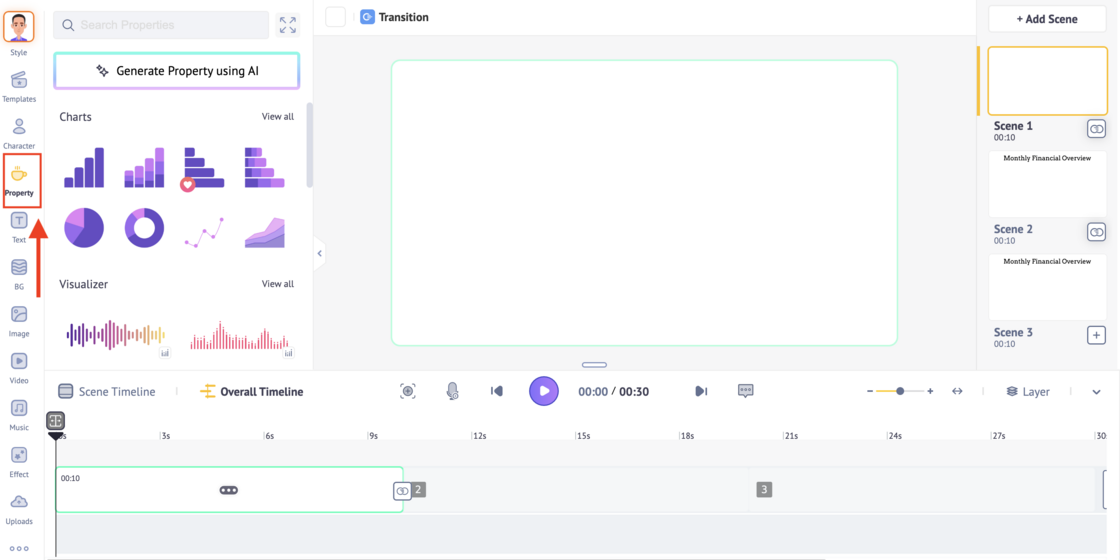Screen dimensions: 1120x560
Task: Click the Add Scene button
Action: point(1047,19)
